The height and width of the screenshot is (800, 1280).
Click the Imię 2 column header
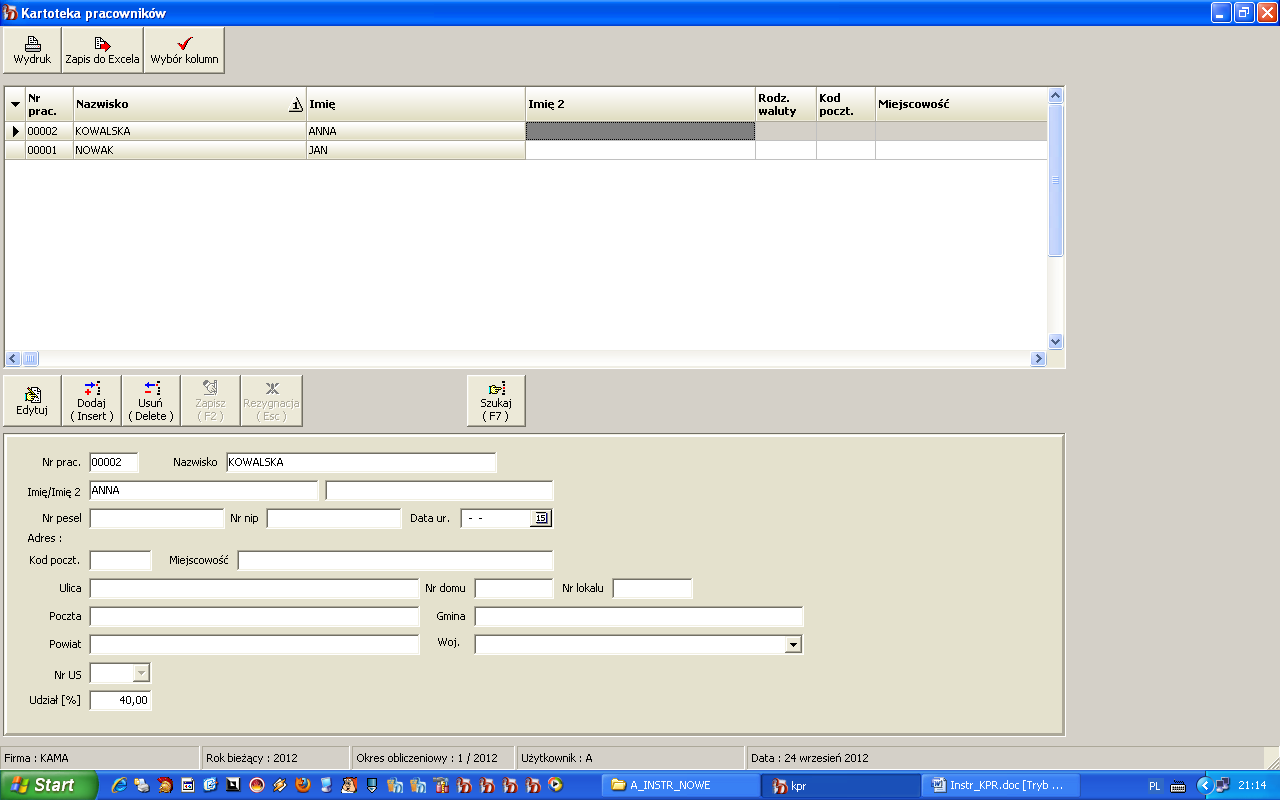click(x=641, y=105)
